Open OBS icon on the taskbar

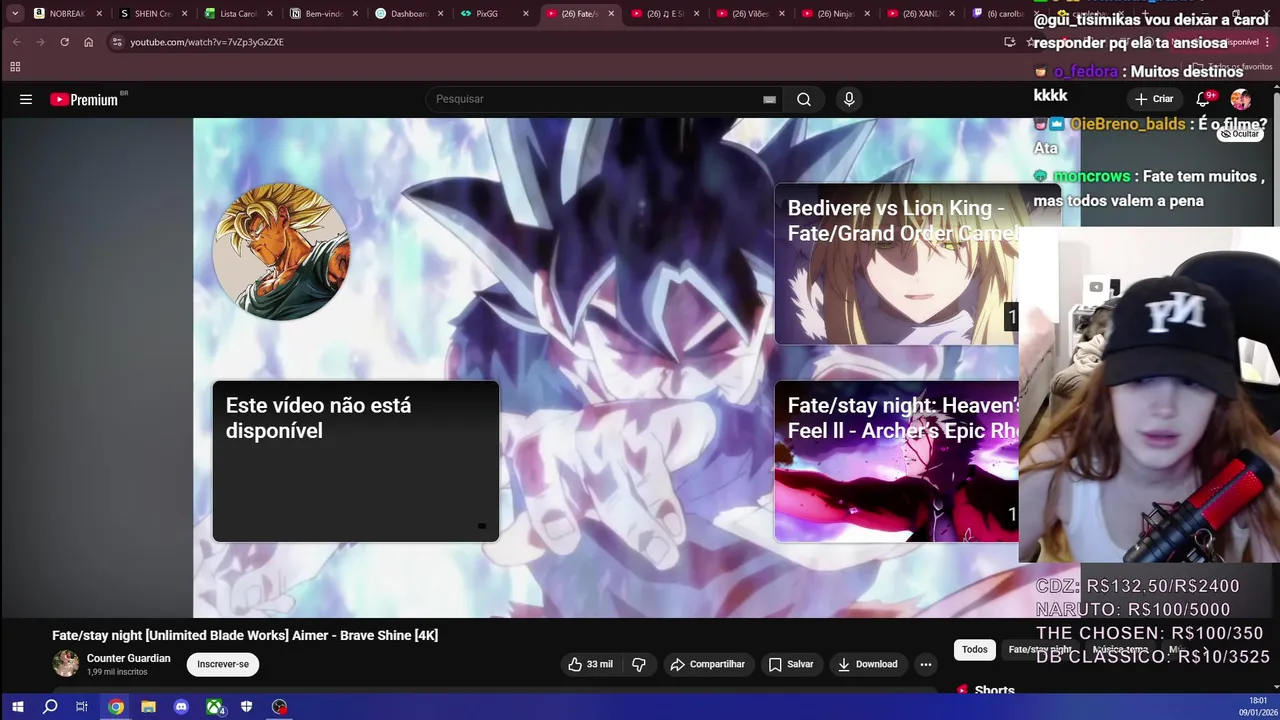point(279,707)
